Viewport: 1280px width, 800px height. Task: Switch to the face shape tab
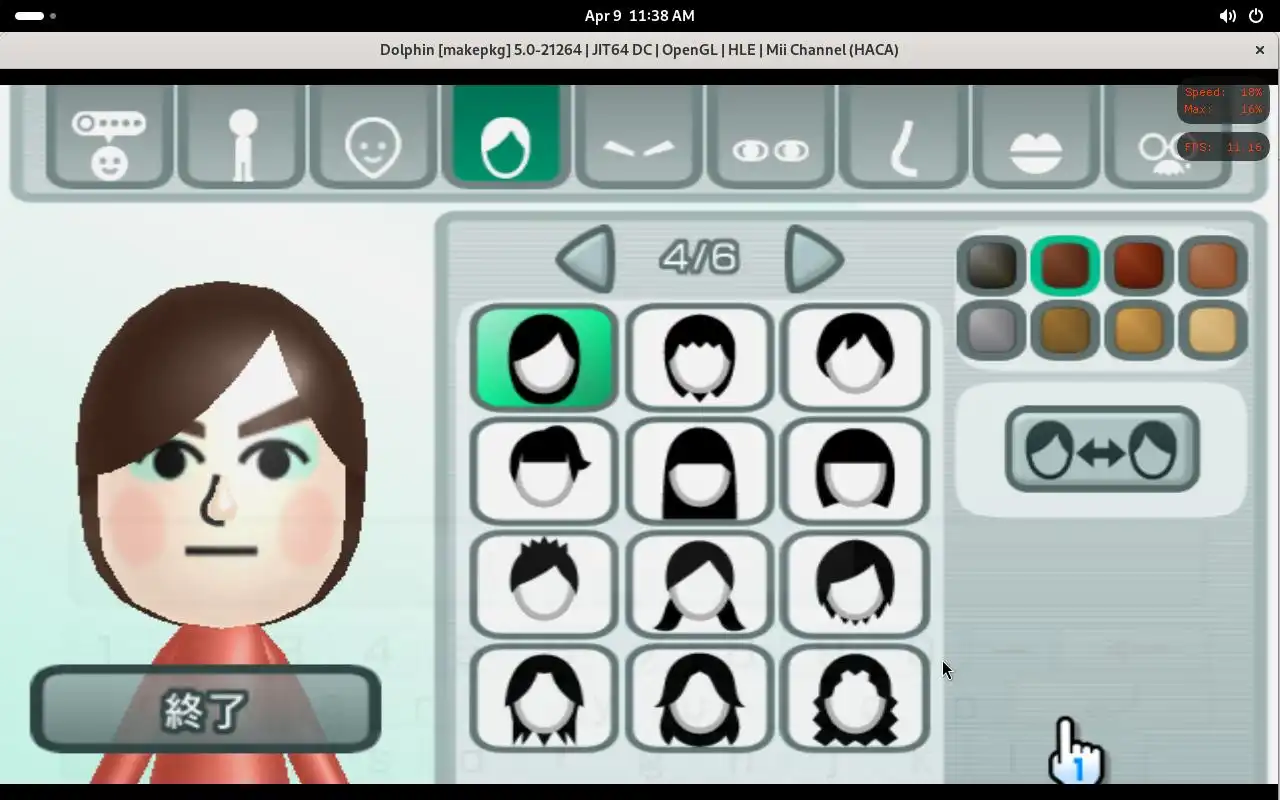pos(373,137)
